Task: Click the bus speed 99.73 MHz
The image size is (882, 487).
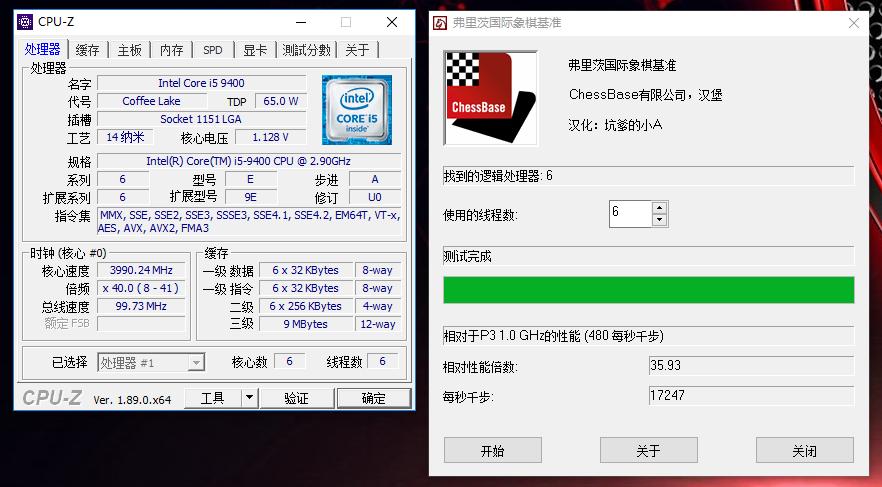Action: (141, 306)
